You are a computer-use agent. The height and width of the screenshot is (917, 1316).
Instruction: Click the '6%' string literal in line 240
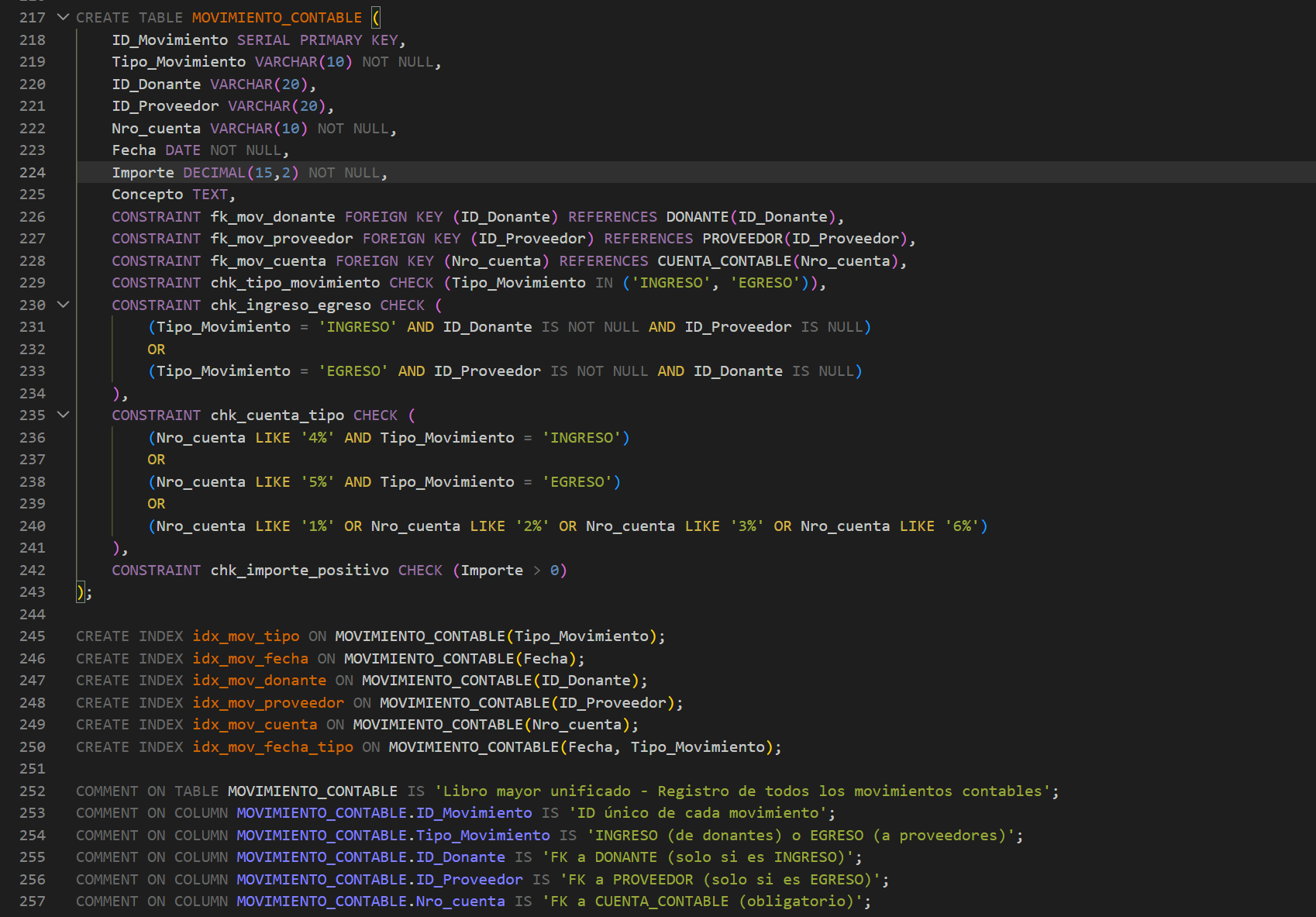[x=962, y=526]
